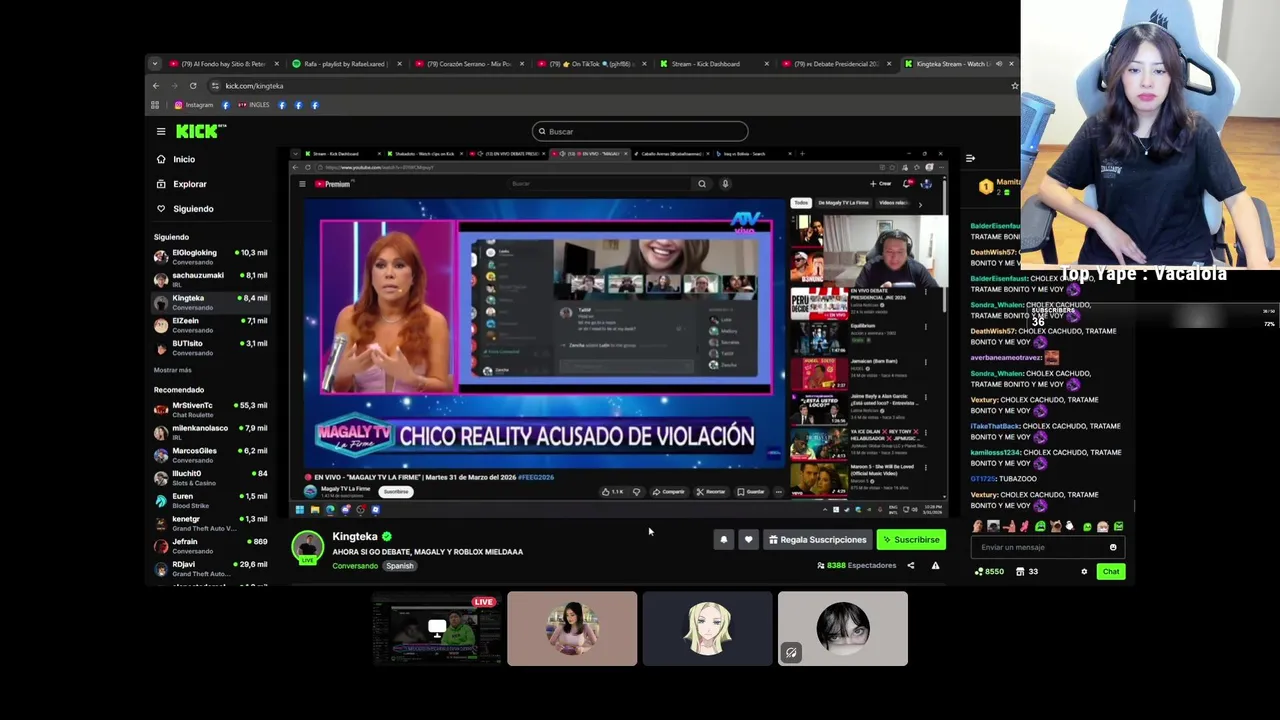Select the dark-haired anime portrait thumbnail

pyautogui.click(x=843, y=629)
